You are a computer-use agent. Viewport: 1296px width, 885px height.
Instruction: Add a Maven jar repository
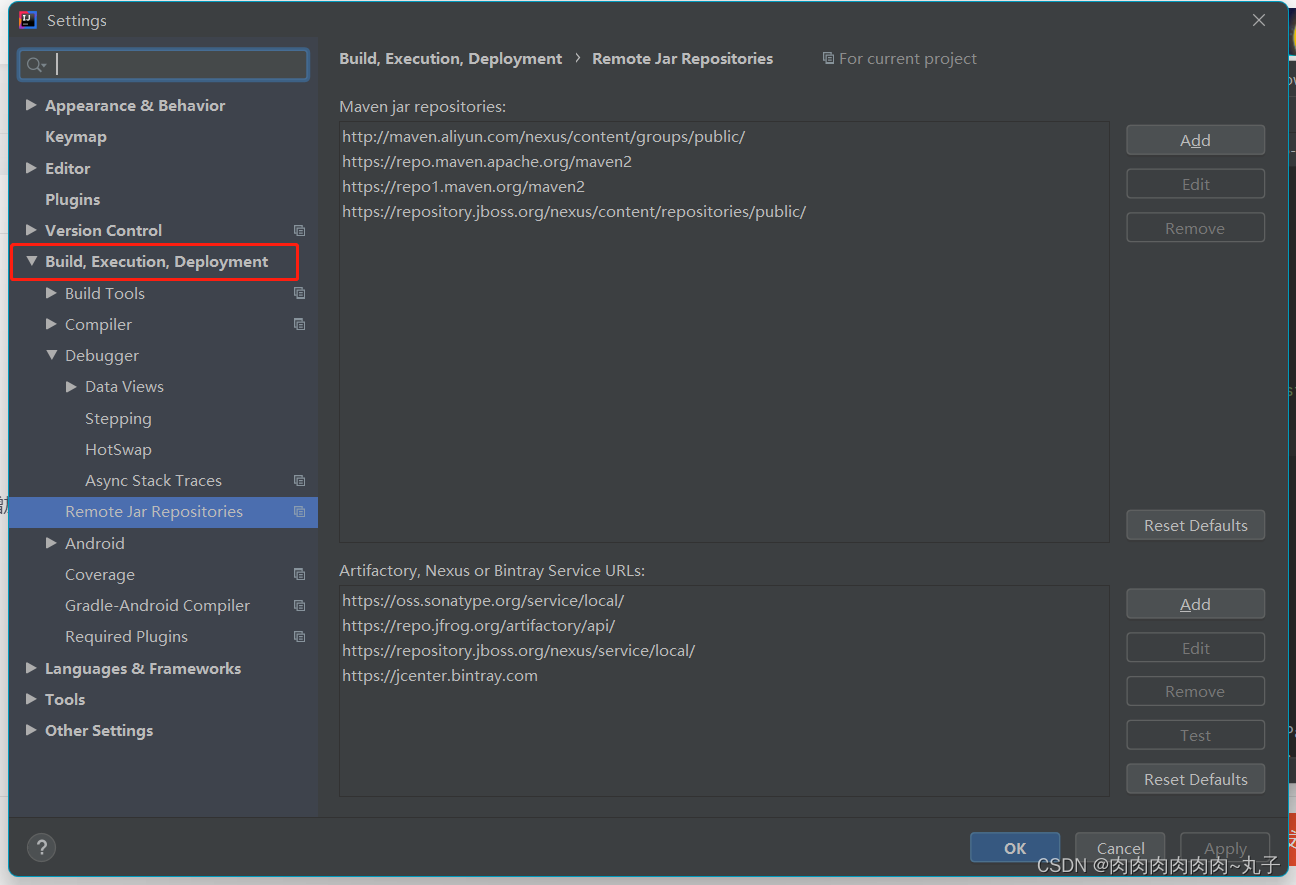1195,140
